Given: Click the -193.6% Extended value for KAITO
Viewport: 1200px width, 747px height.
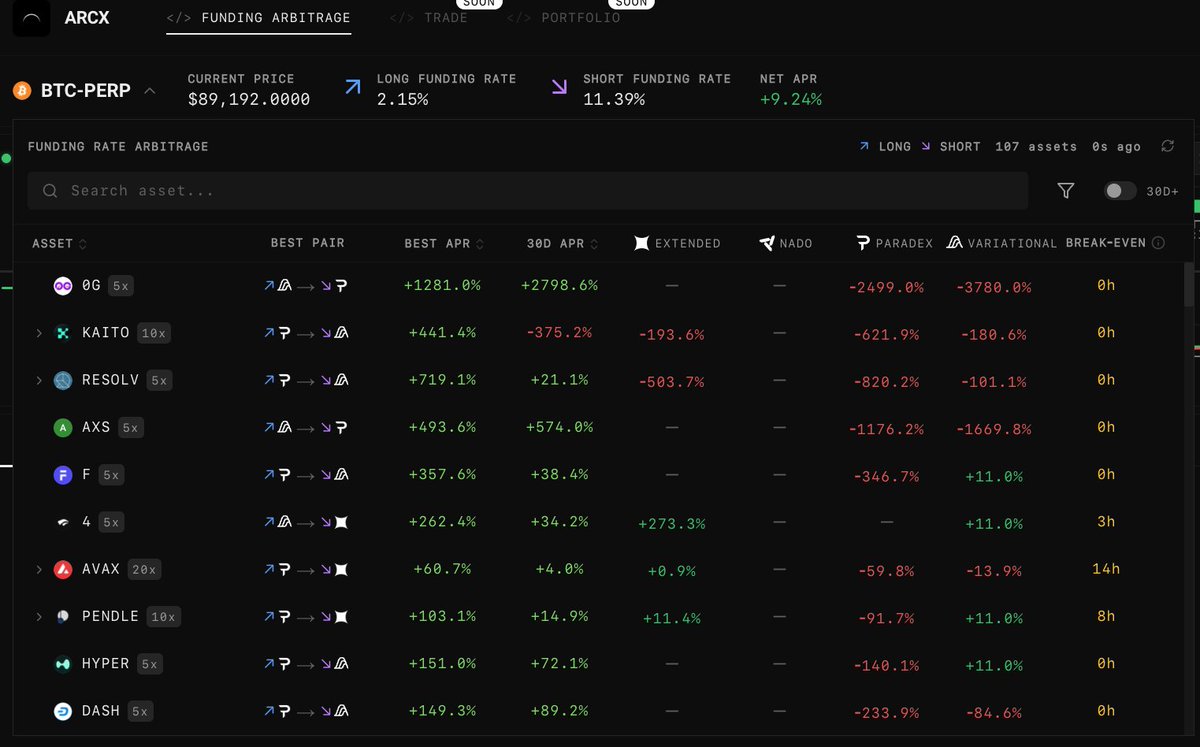Looking at the screenshot, I should click(671, 335).
